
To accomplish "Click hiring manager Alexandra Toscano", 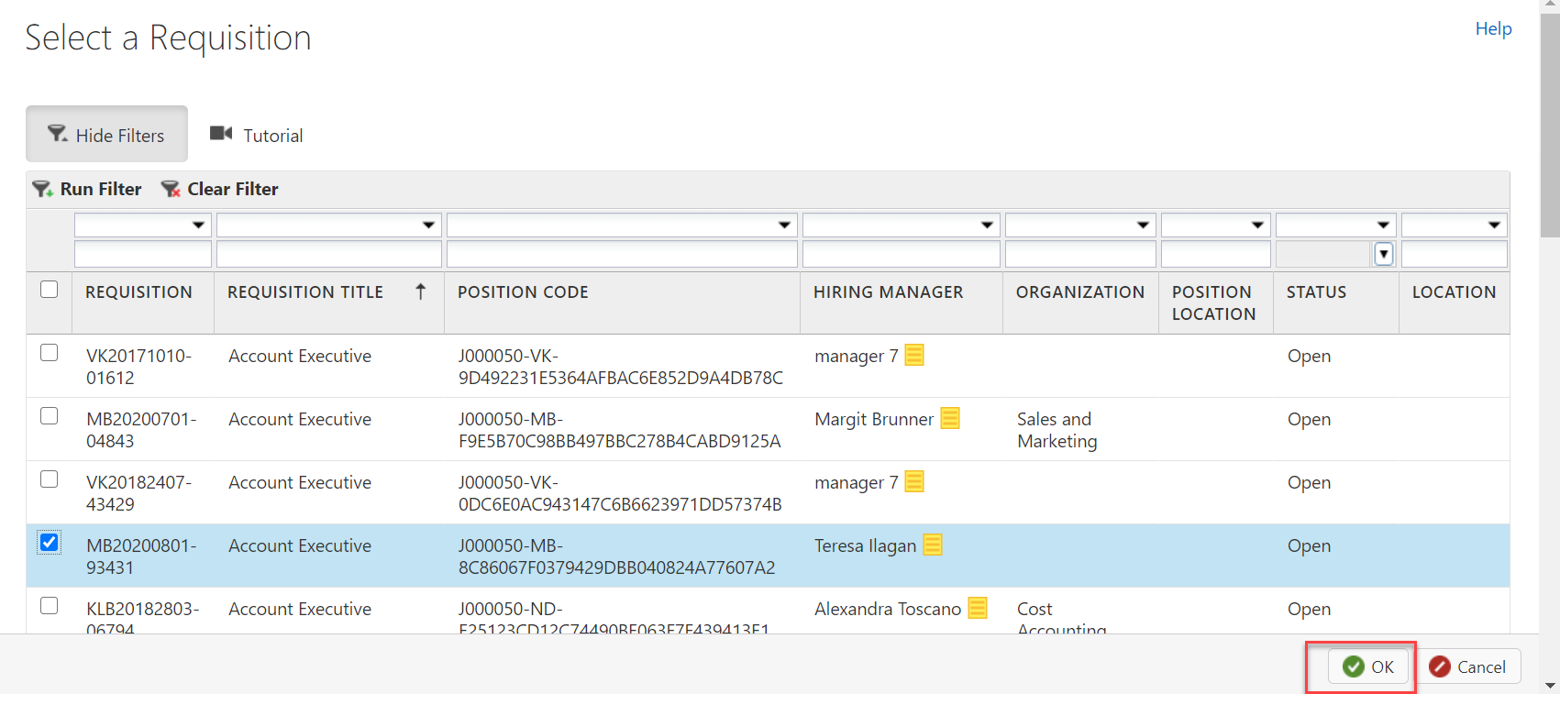I will (x=888, y=609).
